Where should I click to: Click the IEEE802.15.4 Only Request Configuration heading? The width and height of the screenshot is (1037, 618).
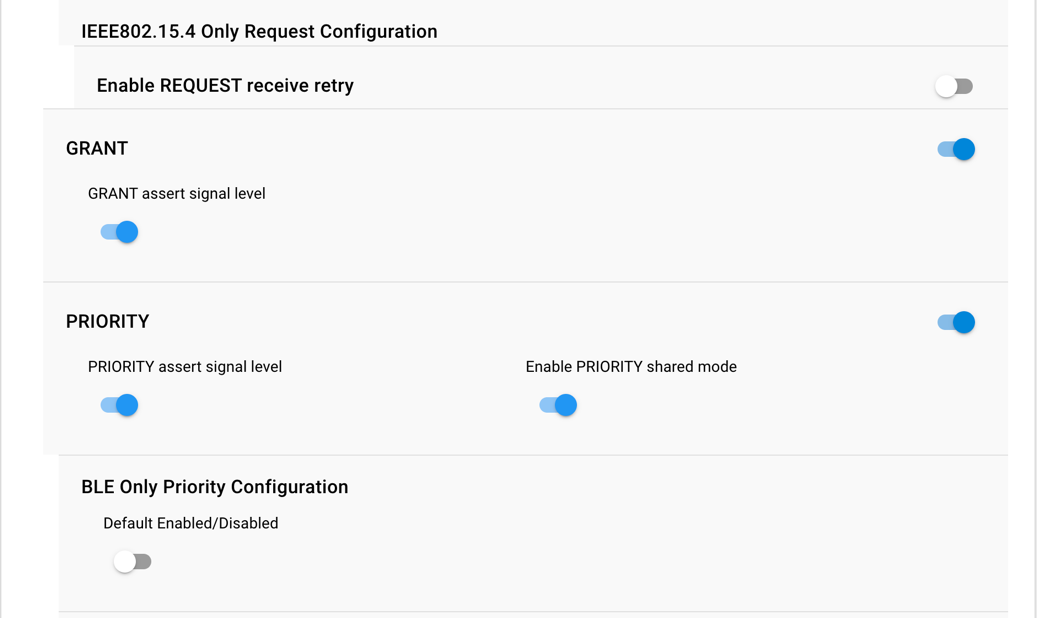259,32
